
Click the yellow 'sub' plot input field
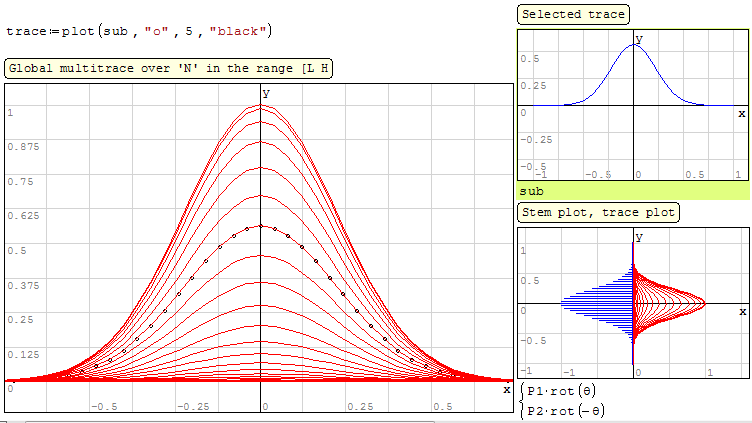click(x=632, y=190)
